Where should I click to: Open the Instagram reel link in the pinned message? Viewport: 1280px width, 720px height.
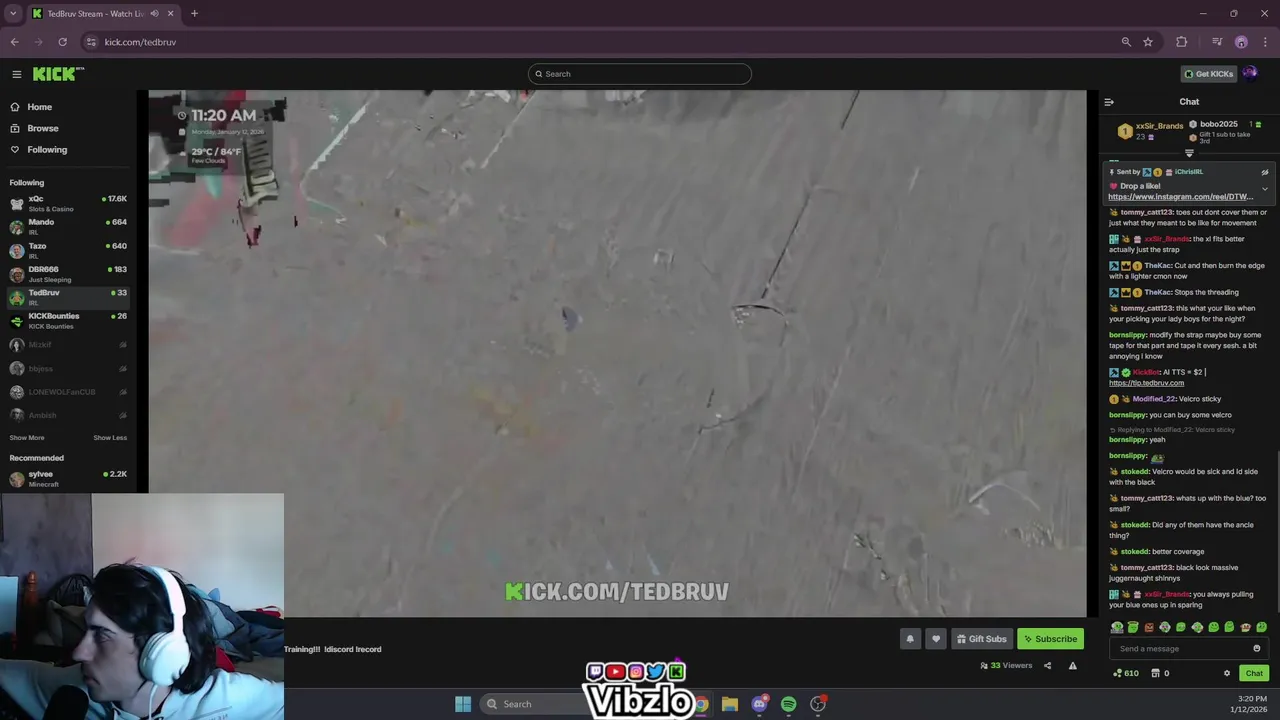pyautogui.click(x=1180, y=197)
